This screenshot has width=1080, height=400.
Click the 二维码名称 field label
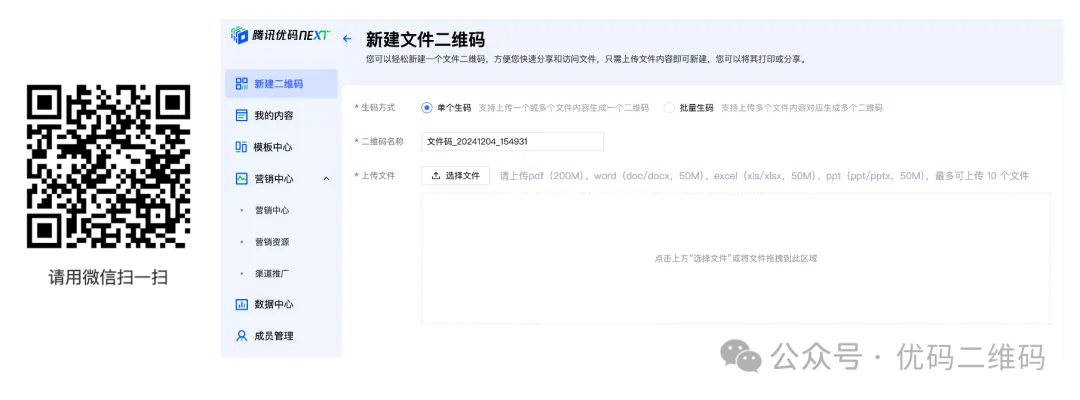(x=382, y=142)
